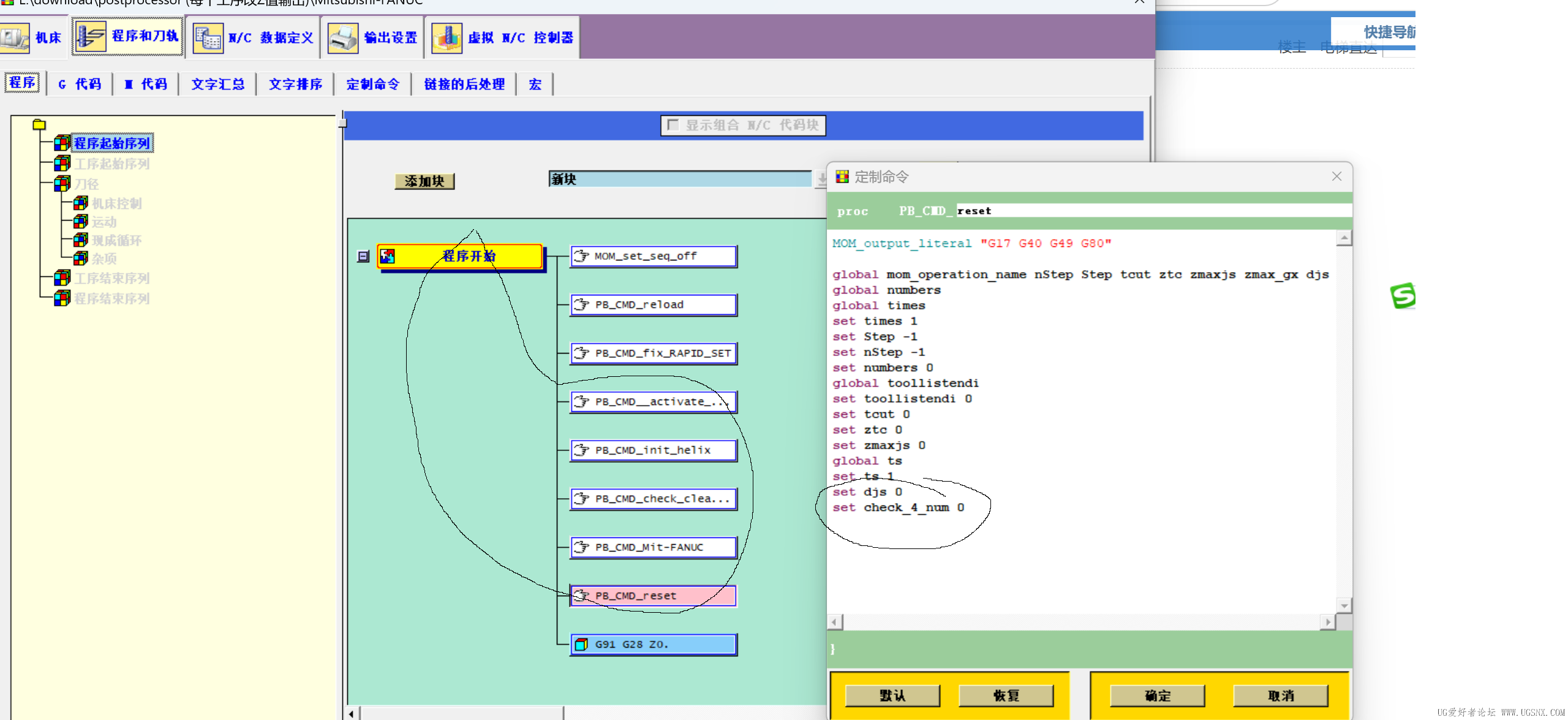The image size is (1568, 720).
Task: Click the code editor scroll up arrow
Action: point(1344,238)
